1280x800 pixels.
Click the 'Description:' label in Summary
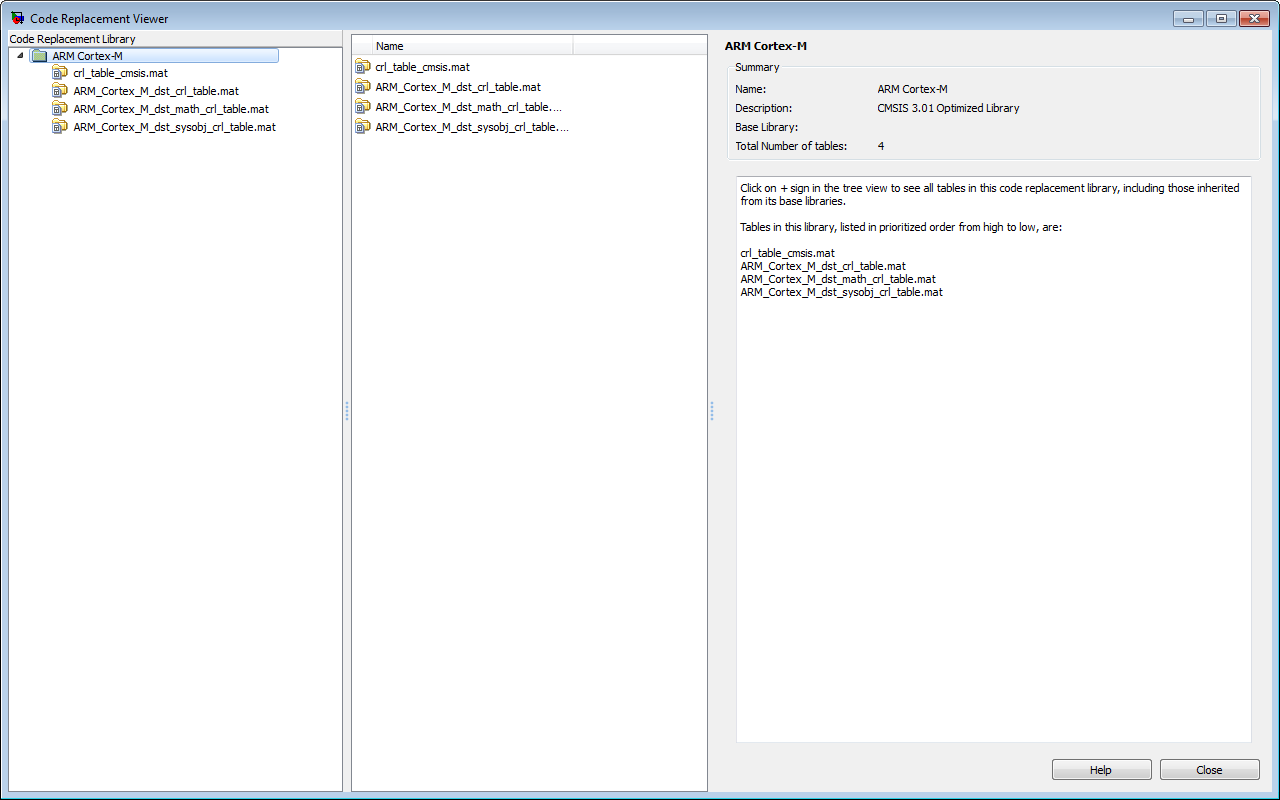pos(763,108)
